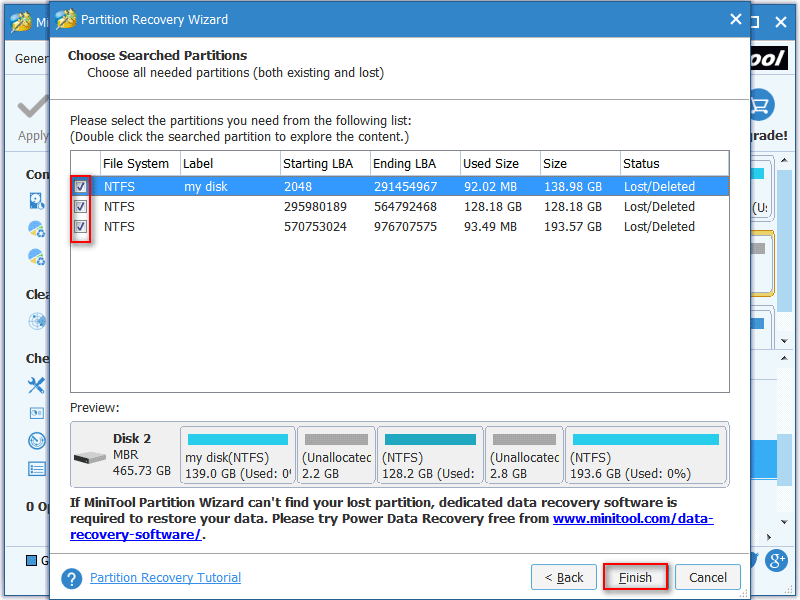
Task: Click the main window maximize button
Action: tap(755, 22)
